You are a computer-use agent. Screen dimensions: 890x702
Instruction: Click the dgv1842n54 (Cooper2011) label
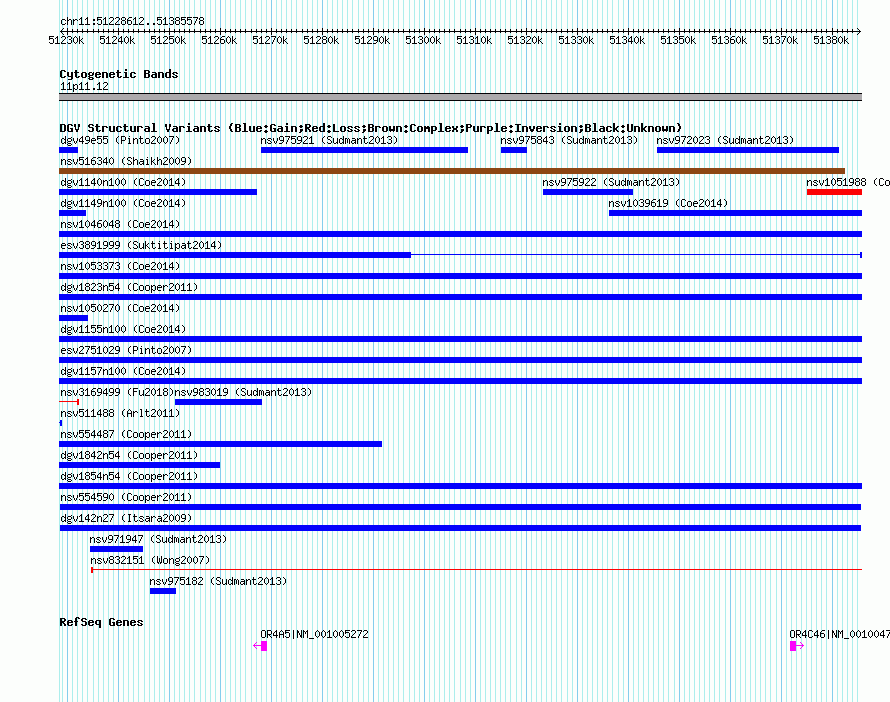[x=129, y=455]
